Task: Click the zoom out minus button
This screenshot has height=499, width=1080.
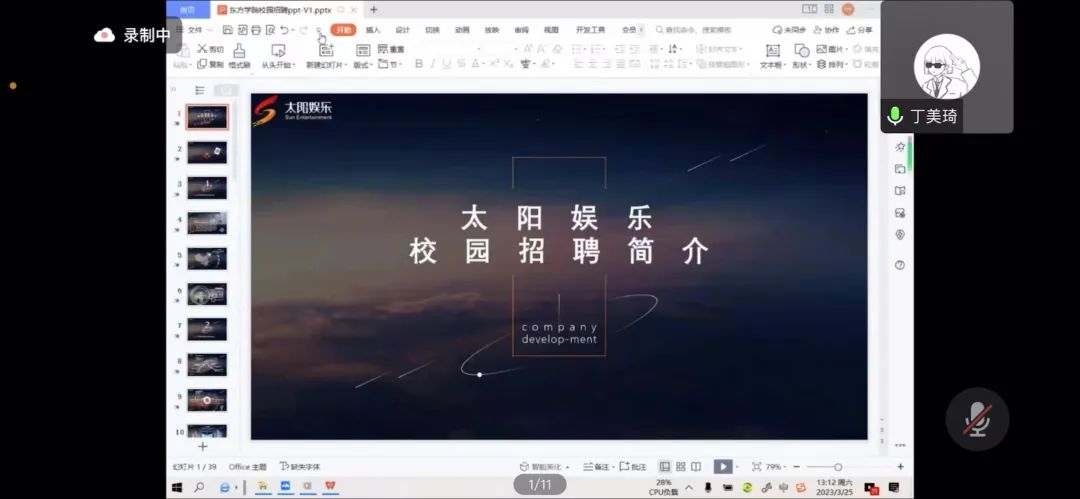Action: click(x=797, y=467)
